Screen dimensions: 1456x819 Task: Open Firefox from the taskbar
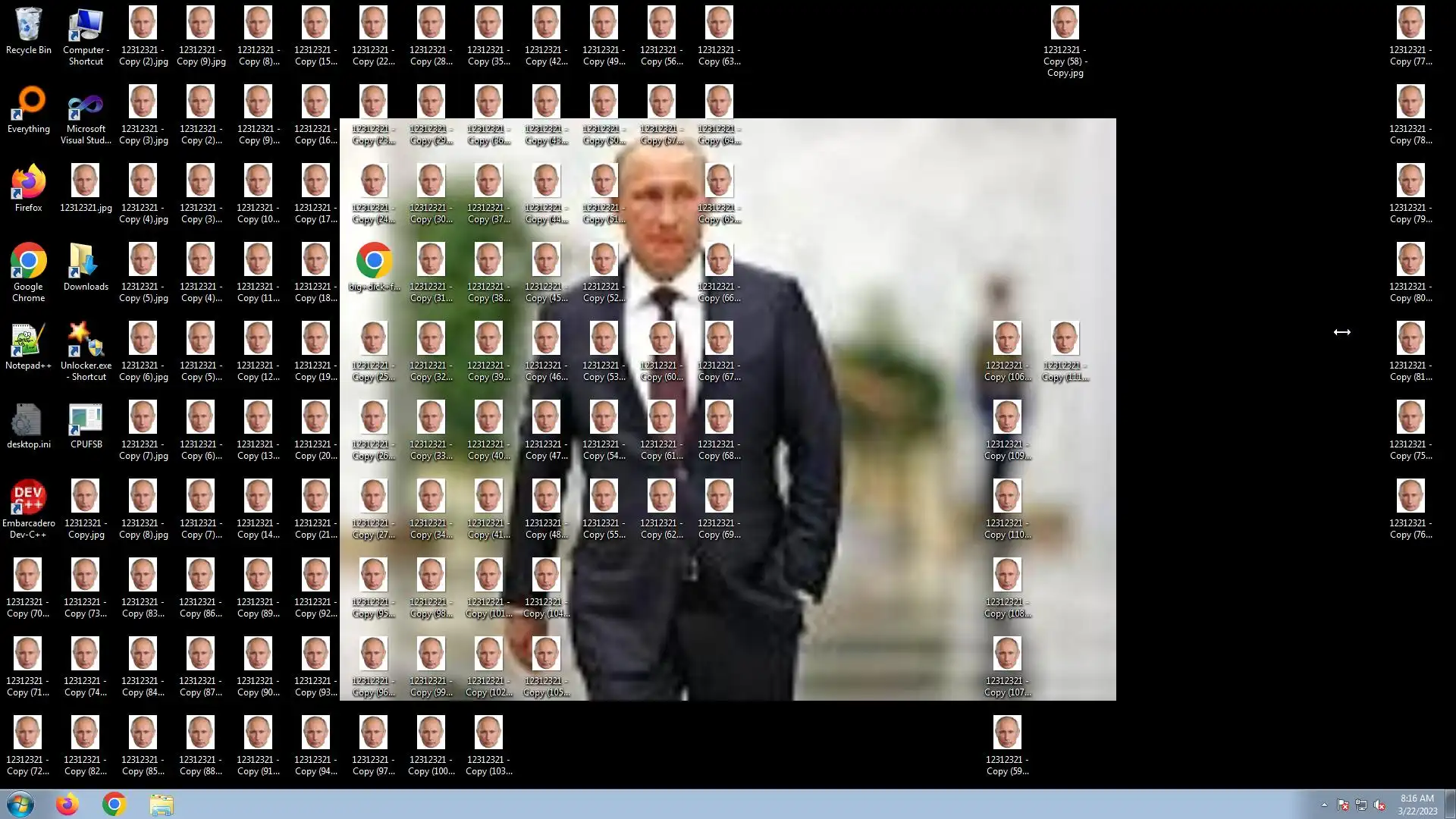click(x=67, y=804)
